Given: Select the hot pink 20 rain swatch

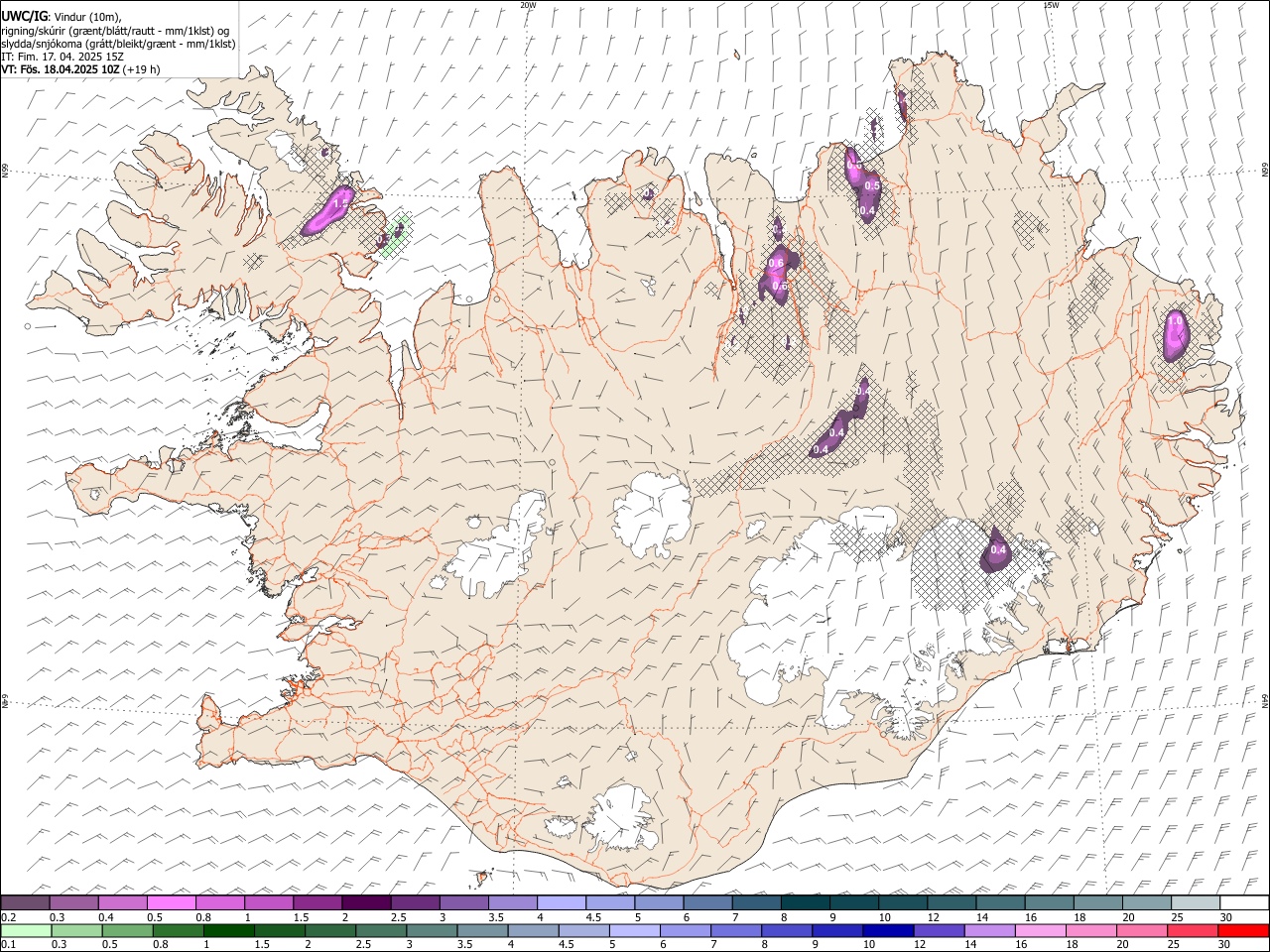Looking at the screenshot, I should (x=1142, y=930).
